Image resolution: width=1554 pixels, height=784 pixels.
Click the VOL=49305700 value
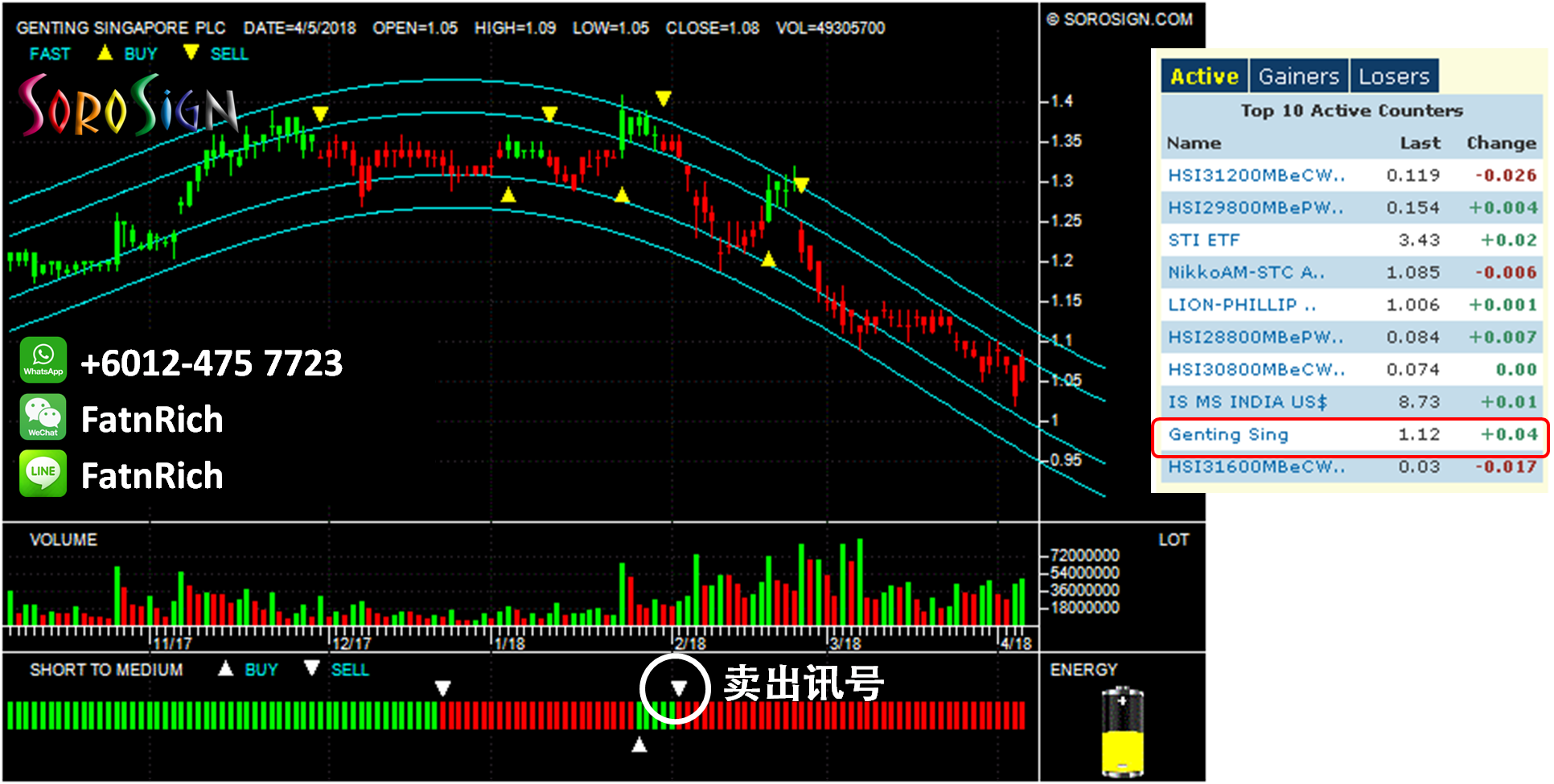point(831,28)
